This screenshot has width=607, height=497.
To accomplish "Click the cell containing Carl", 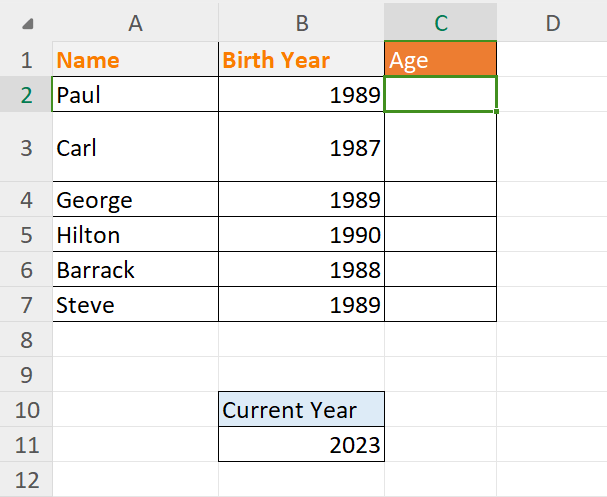I will click(135, 147).
